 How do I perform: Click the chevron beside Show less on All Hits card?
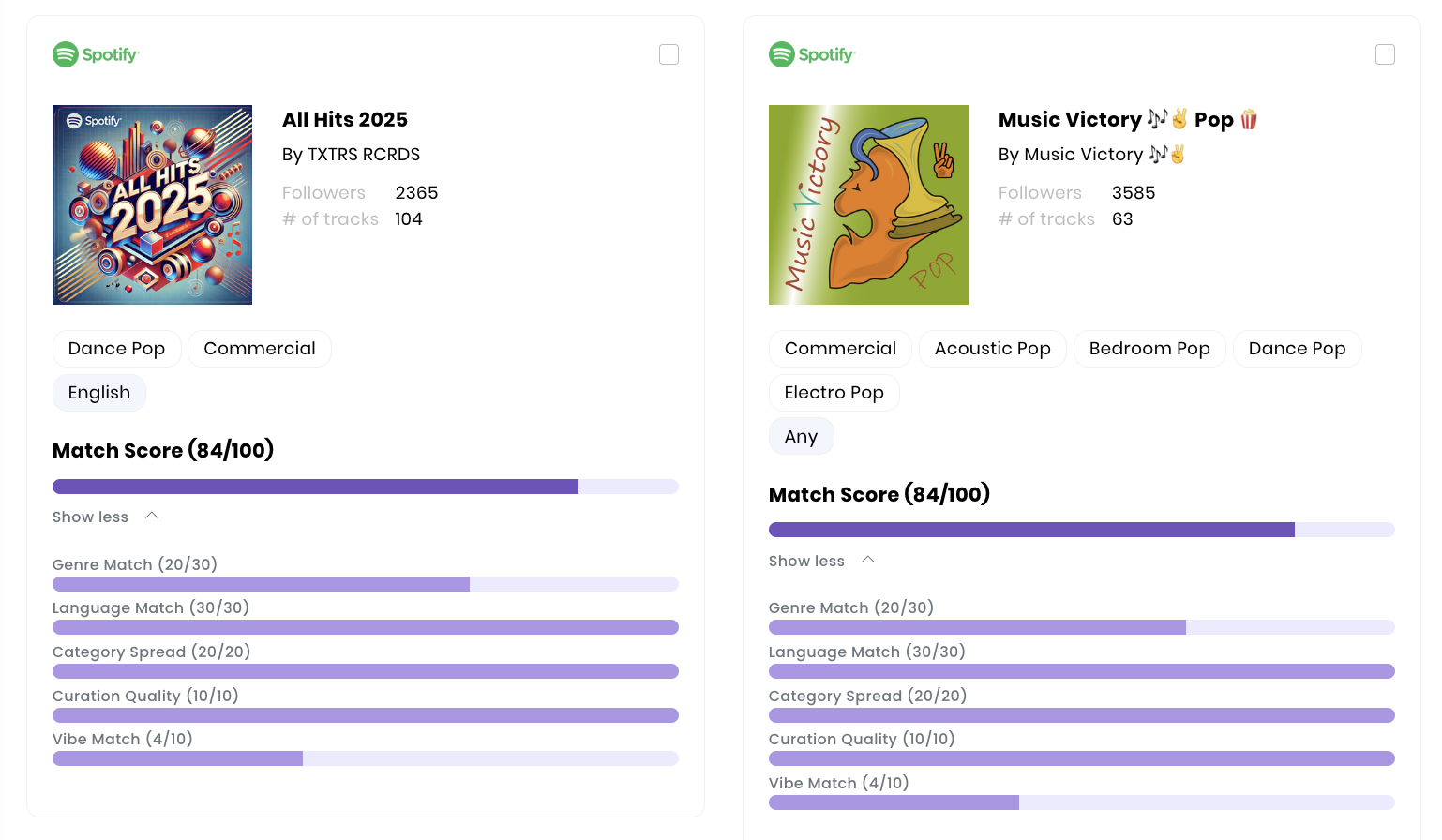[x=152, y=516]
